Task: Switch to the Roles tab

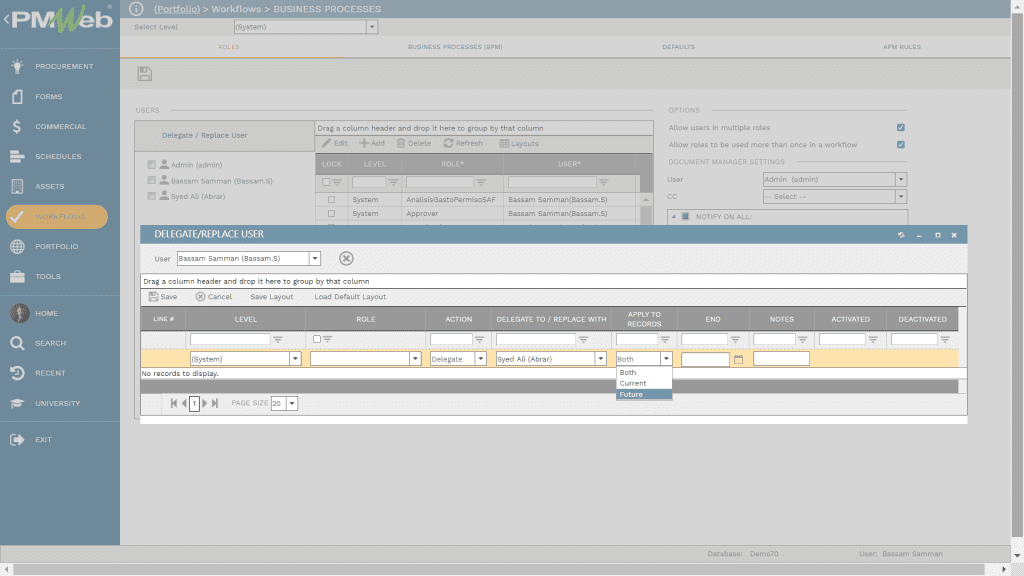Action: tap(229, 47)
